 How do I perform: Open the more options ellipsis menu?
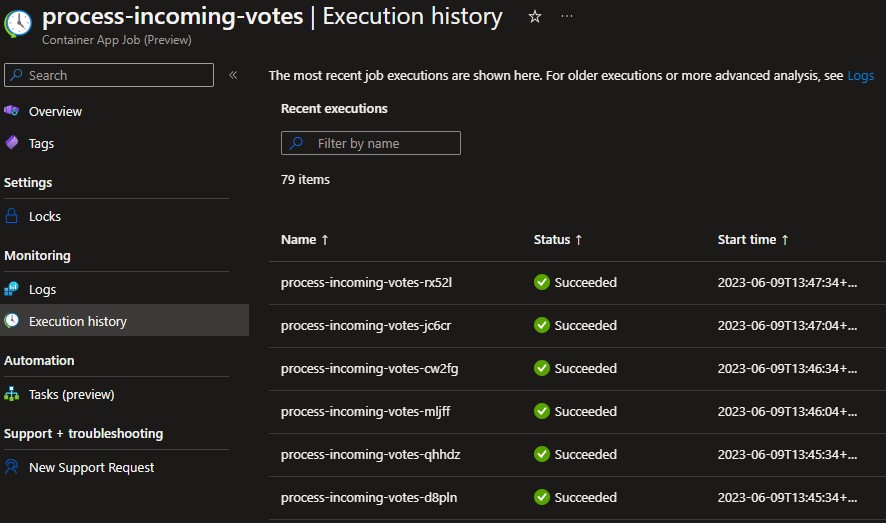click(x=567, y=17)
